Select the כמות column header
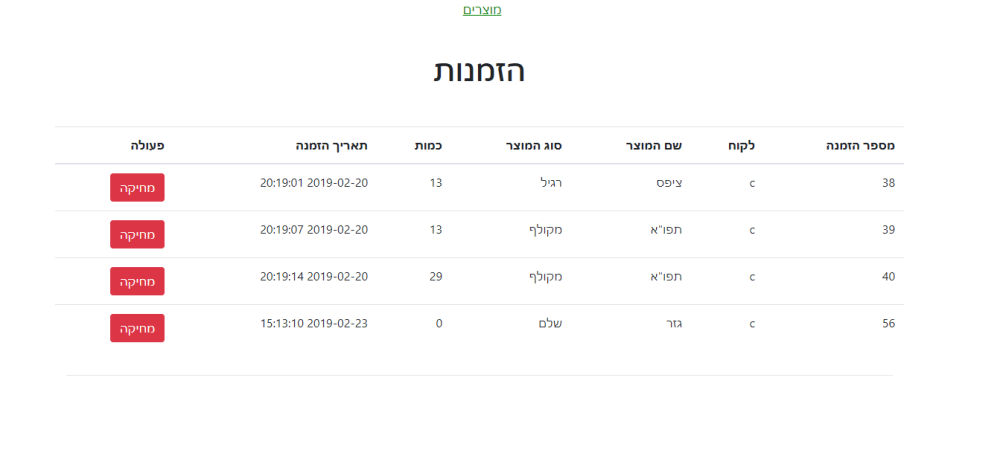The height and width of the screenshot is (462, 1000). pos(429,146)
